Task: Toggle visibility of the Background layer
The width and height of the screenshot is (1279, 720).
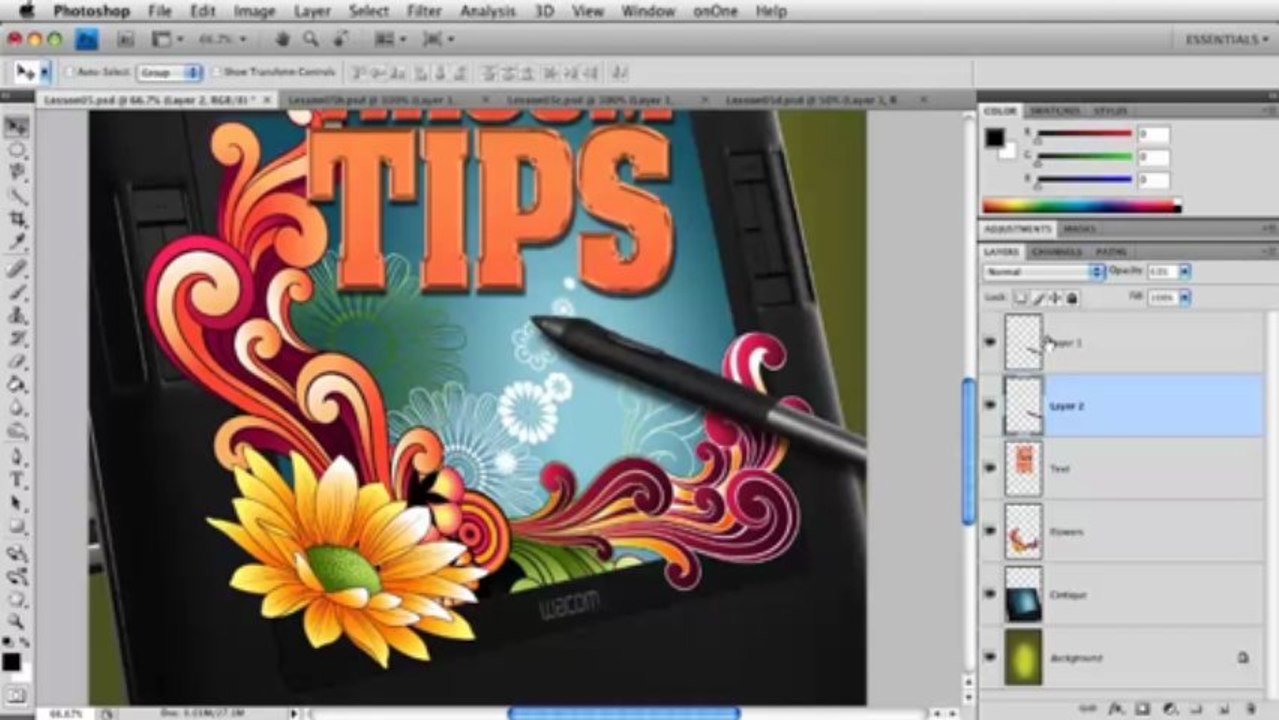Action: pos(990,657)
